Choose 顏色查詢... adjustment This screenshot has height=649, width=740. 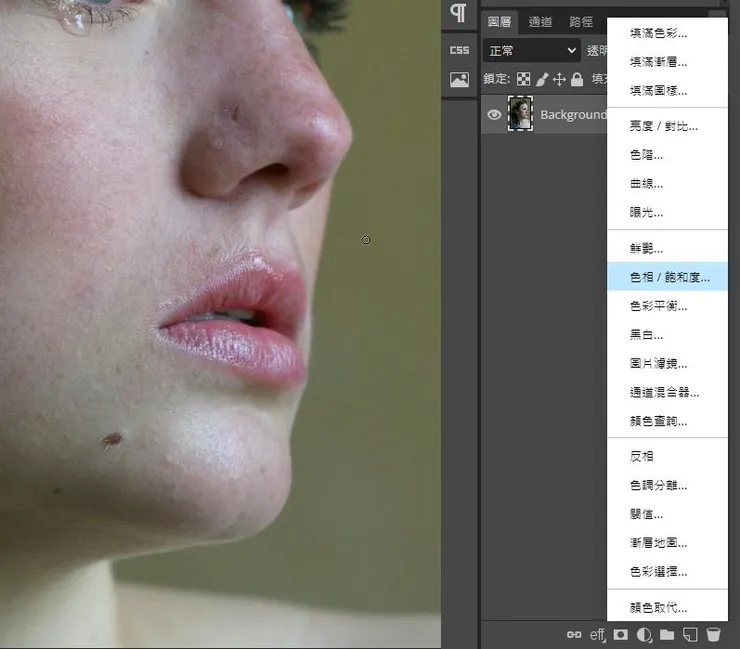(x=667, y=421)
